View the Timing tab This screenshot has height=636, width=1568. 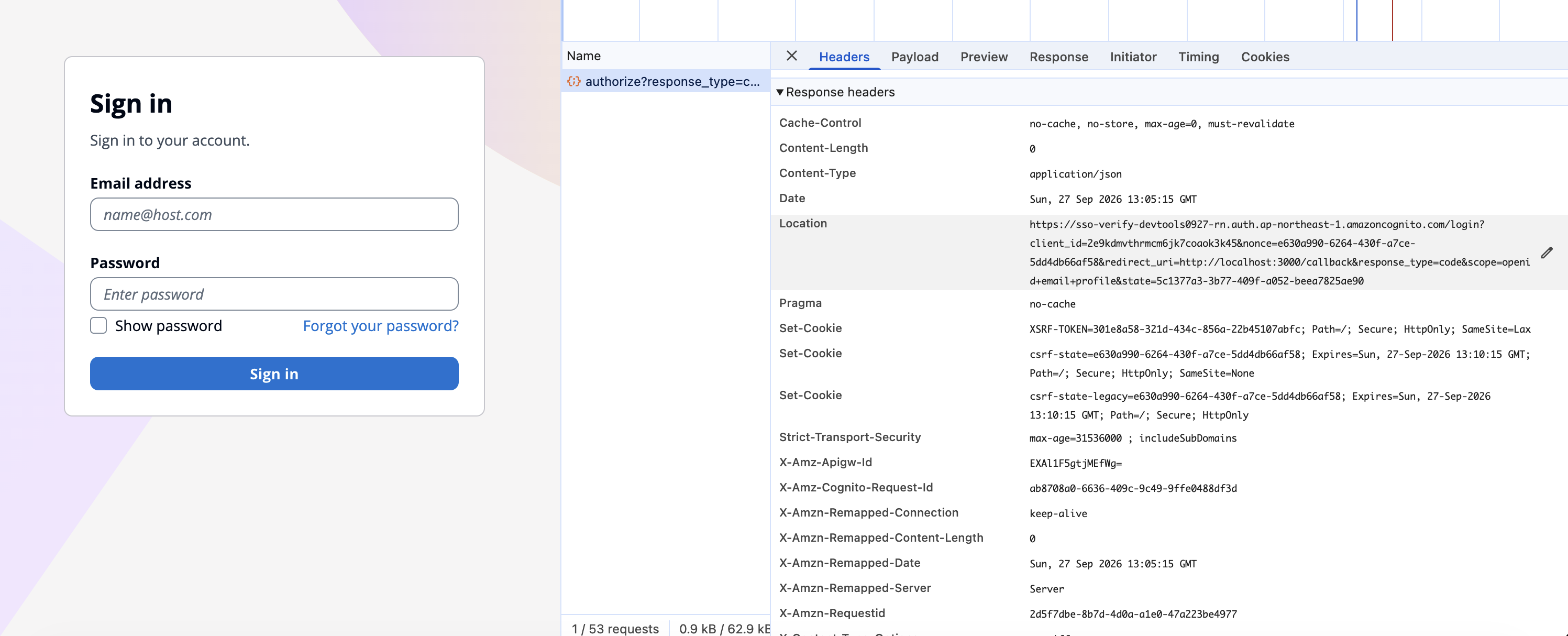pyautogui.click(x=1198, y=57)
